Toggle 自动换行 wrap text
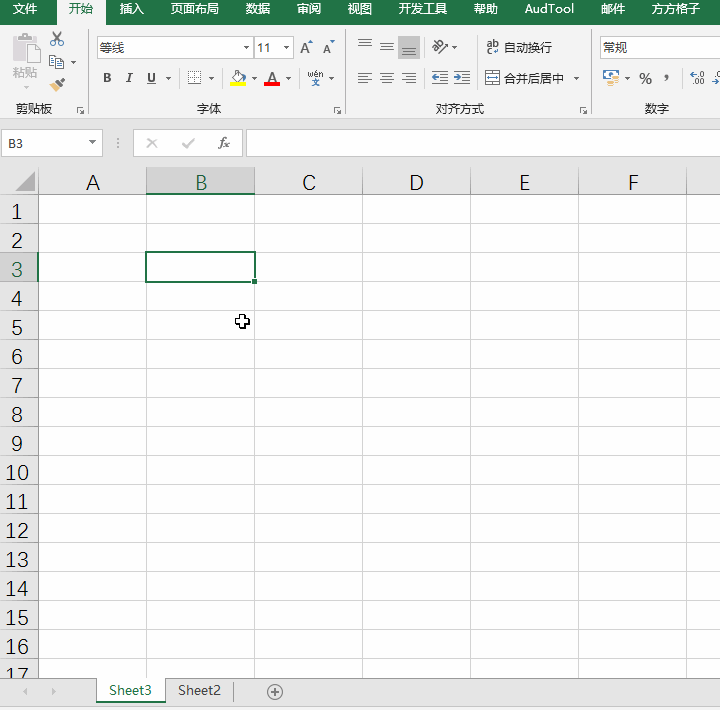Viewport: 720px width, 710px height. (519, 47)
